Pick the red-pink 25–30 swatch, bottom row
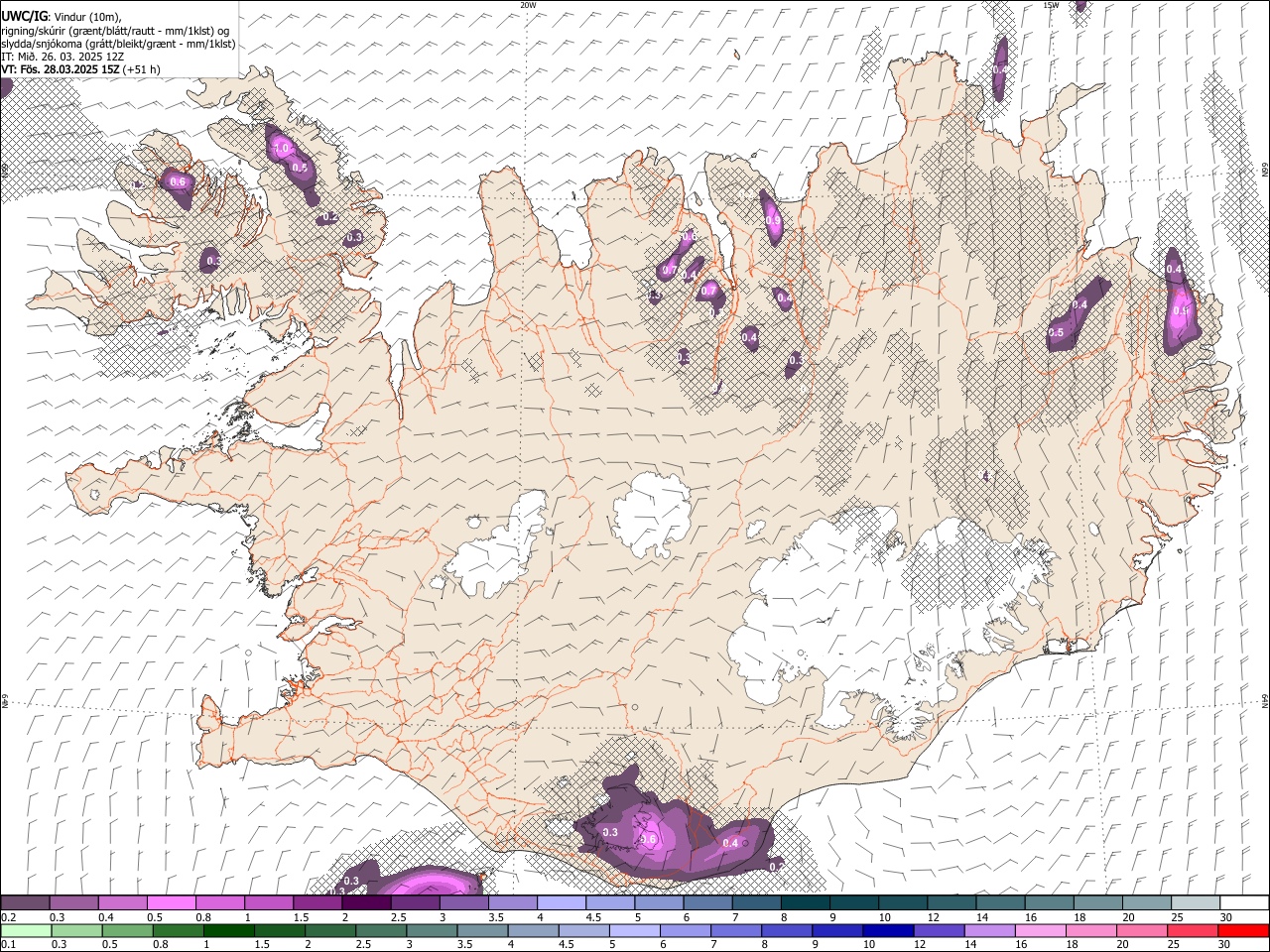This screenshot has width=1270, height=952. (1193, 931)
